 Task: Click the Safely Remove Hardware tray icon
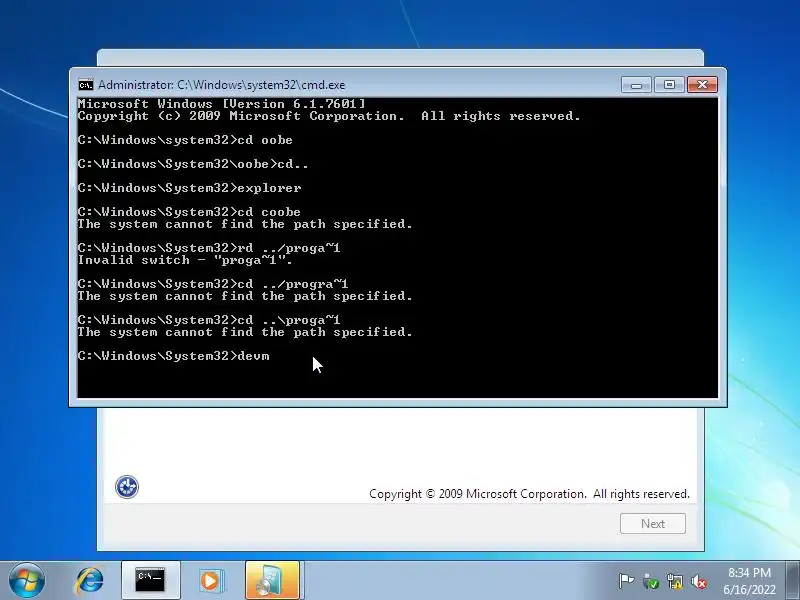click(651, 581)
